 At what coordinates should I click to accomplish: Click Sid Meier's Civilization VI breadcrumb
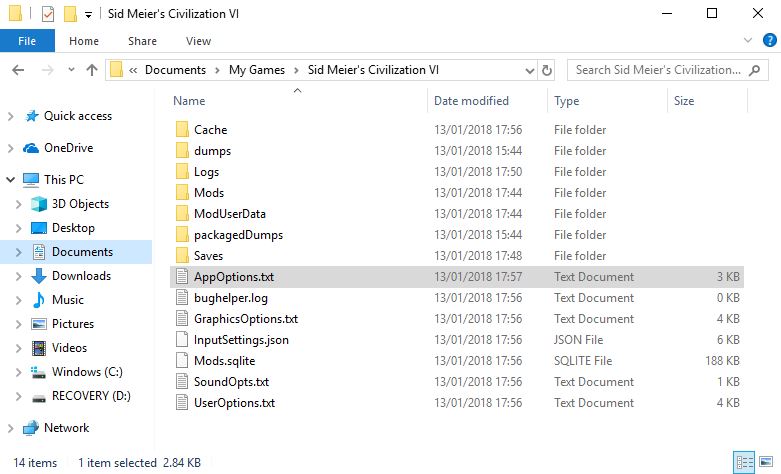point(373,70)
